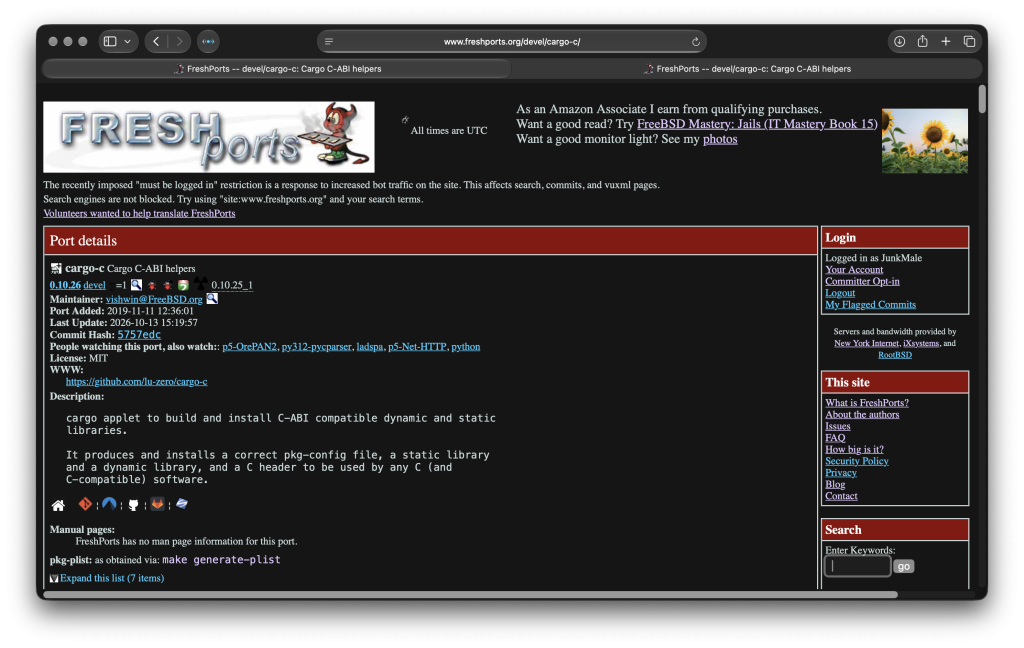Click the vertical page scrollbar
1024x648 pixels.
982,99
